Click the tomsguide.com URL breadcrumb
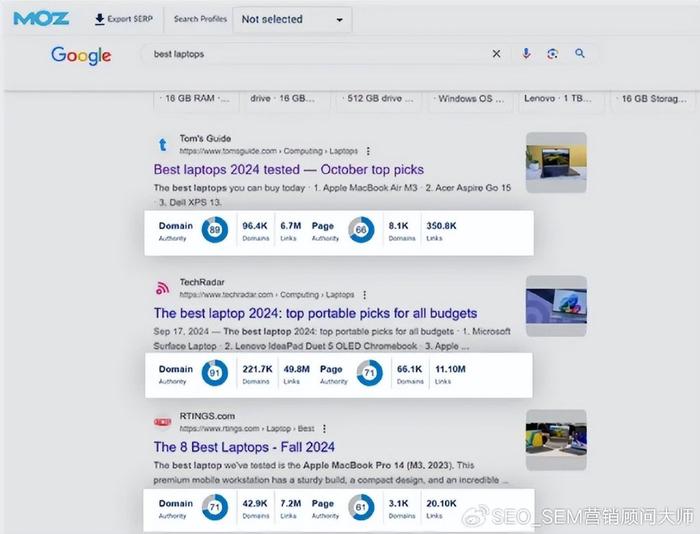The height and width of the screenshot is (534, 700). coord(268,151)
